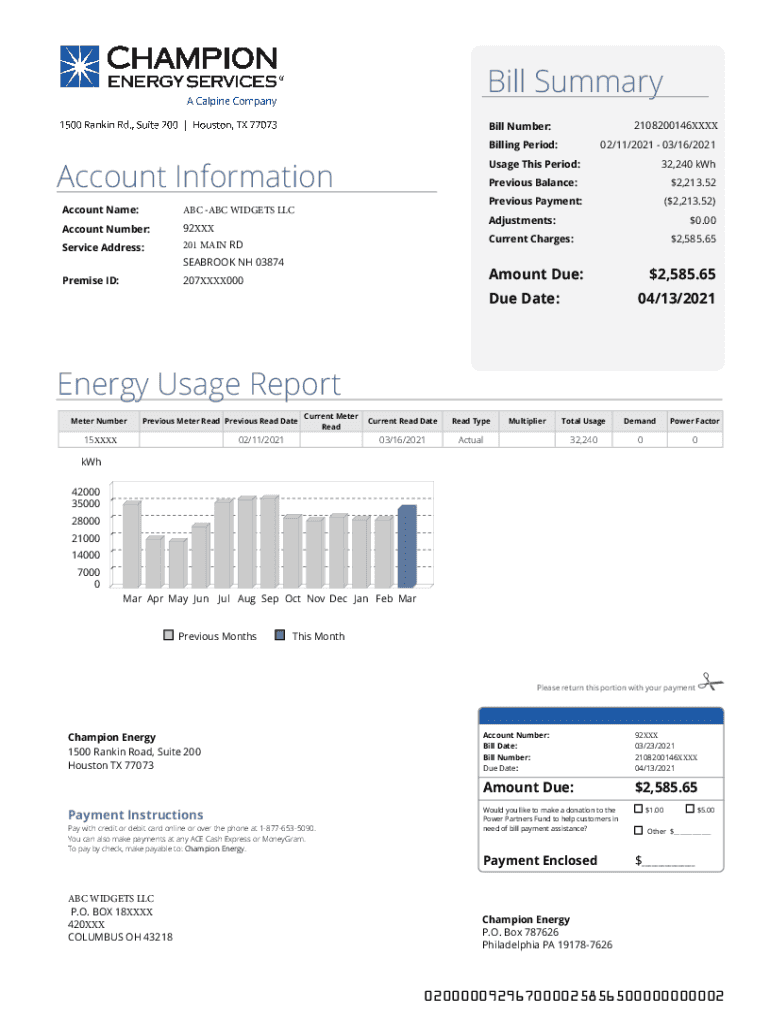Click the Bill Summary heading
The height and width of the screenshot is (1024, 770).
click(575, 82)
